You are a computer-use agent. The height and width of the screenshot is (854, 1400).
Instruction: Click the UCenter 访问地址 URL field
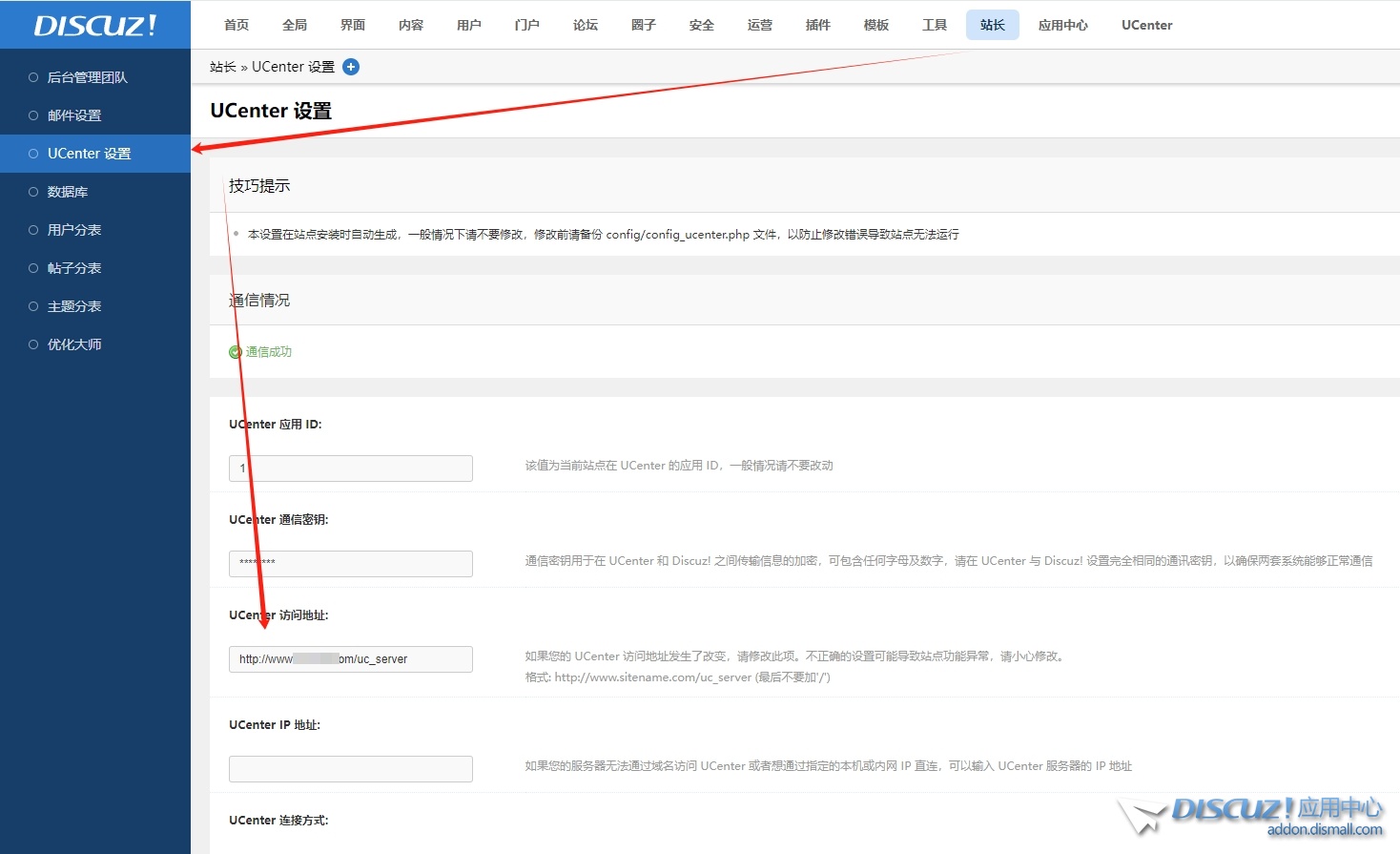pos(351,659)
